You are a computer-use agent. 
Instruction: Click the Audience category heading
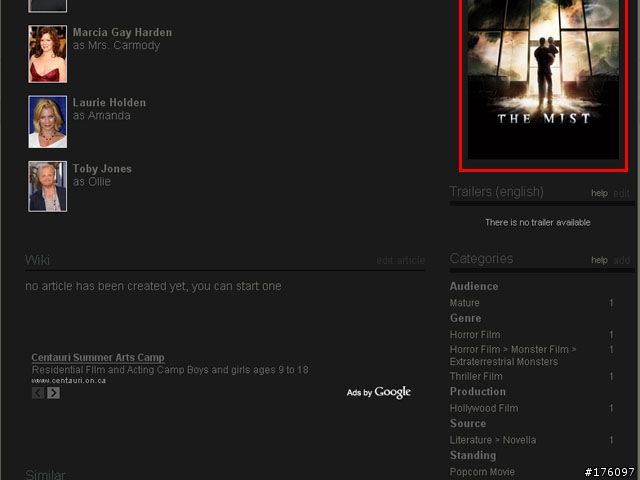(x=474, y=286)
